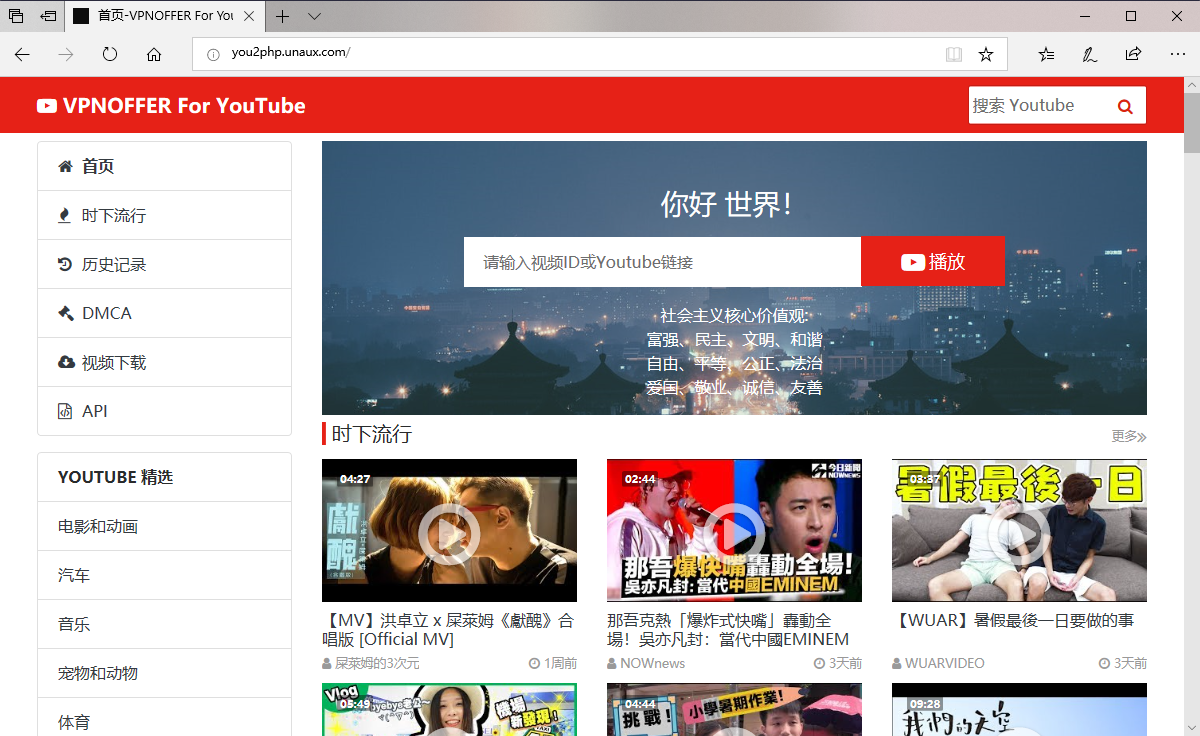Show site information icon in address bar
Image resolution: width=1200 pixels, height=736 pixels.
(x=213, y=54)
